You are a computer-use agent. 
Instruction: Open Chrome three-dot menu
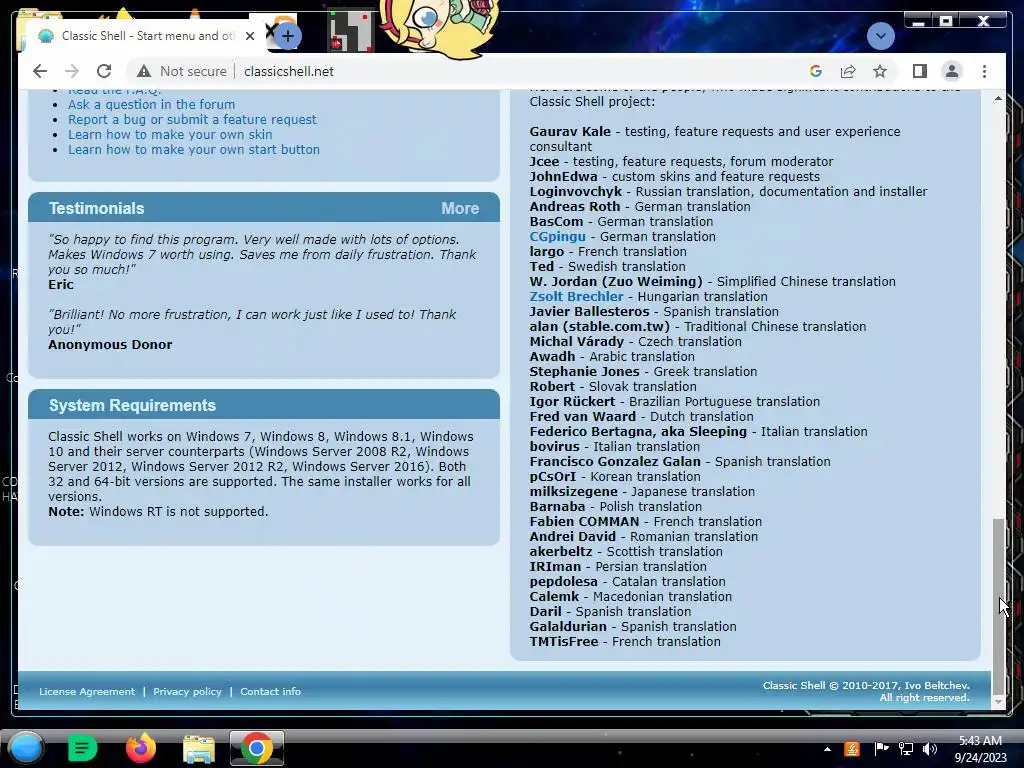point(984,71)
